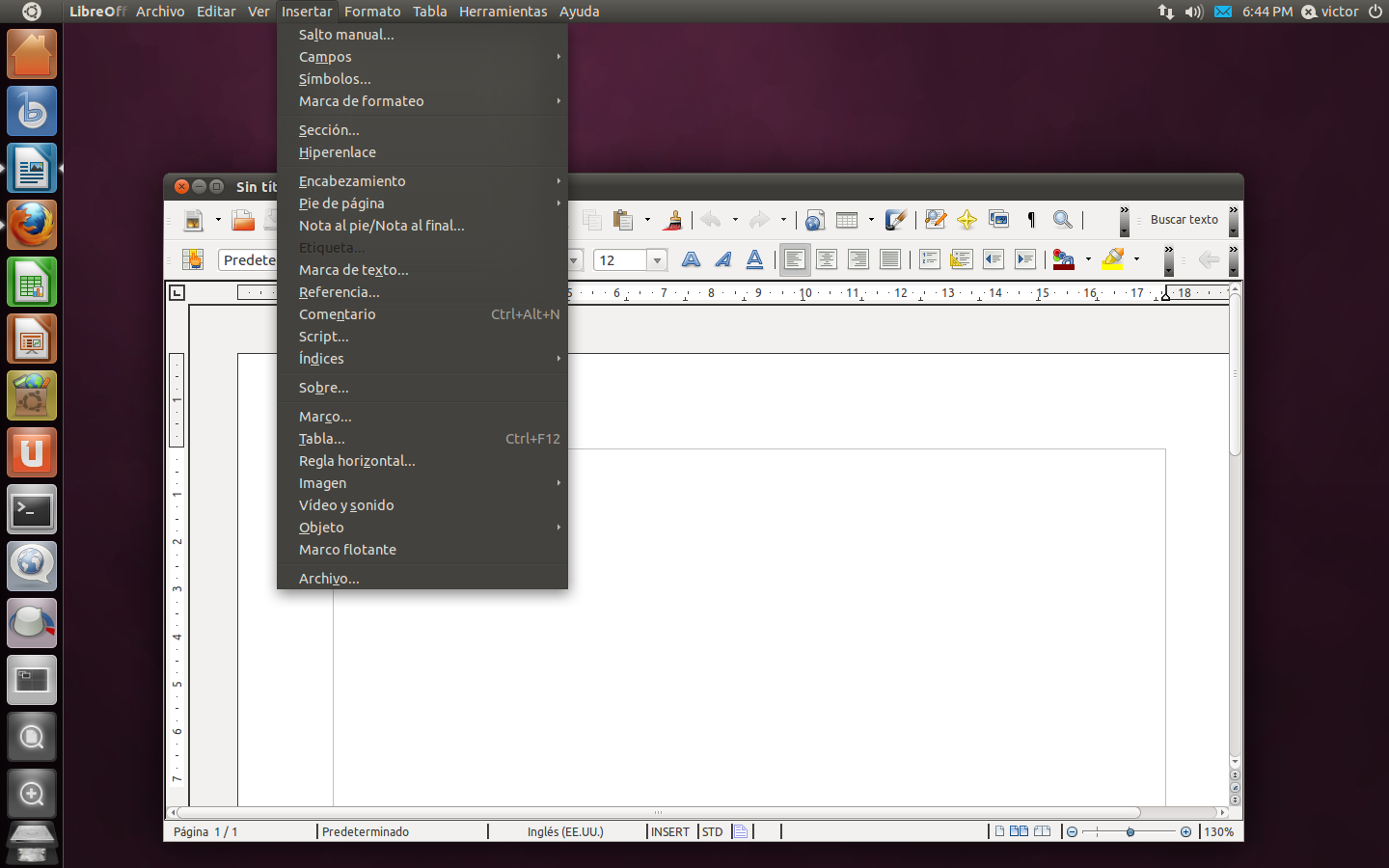Click the Buscar texto search field

tap(1185, 220)
